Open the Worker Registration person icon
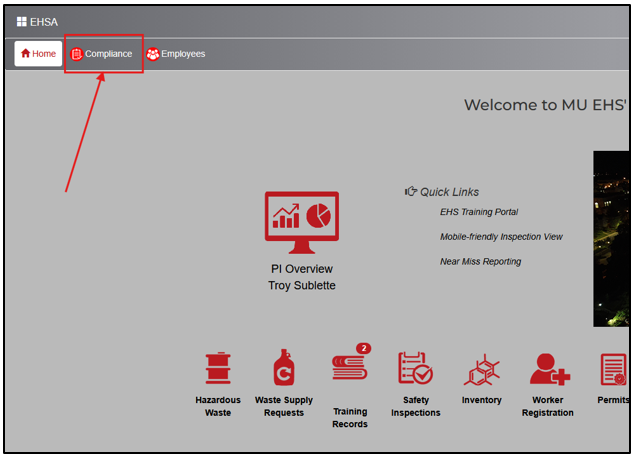The image size is (636, 459). pyautogui.click(x=548, y=369)
